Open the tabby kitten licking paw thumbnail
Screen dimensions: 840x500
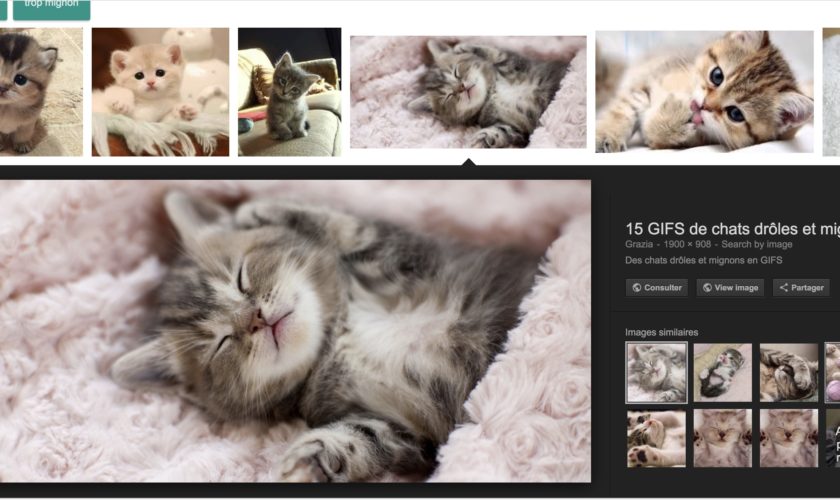[x=704, y=92]
